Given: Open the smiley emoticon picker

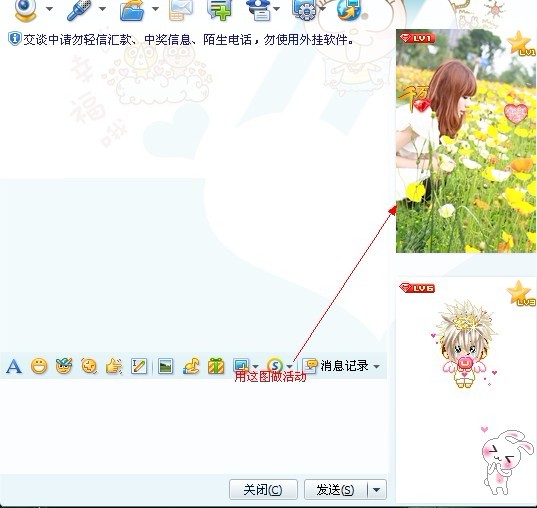Looking at the screenshot, I should pyautogui.click(x=39, y=366).
